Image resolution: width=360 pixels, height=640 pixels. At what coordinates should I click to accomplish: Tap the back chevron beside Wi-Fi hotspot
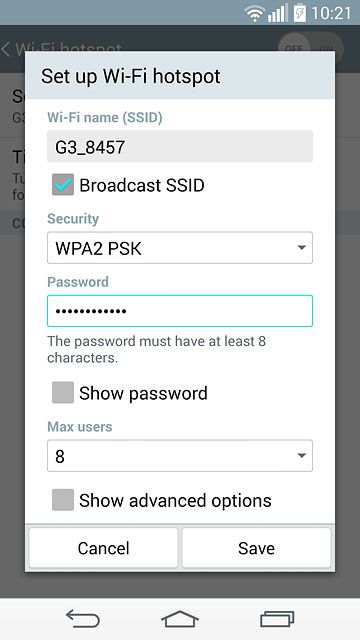5,49
